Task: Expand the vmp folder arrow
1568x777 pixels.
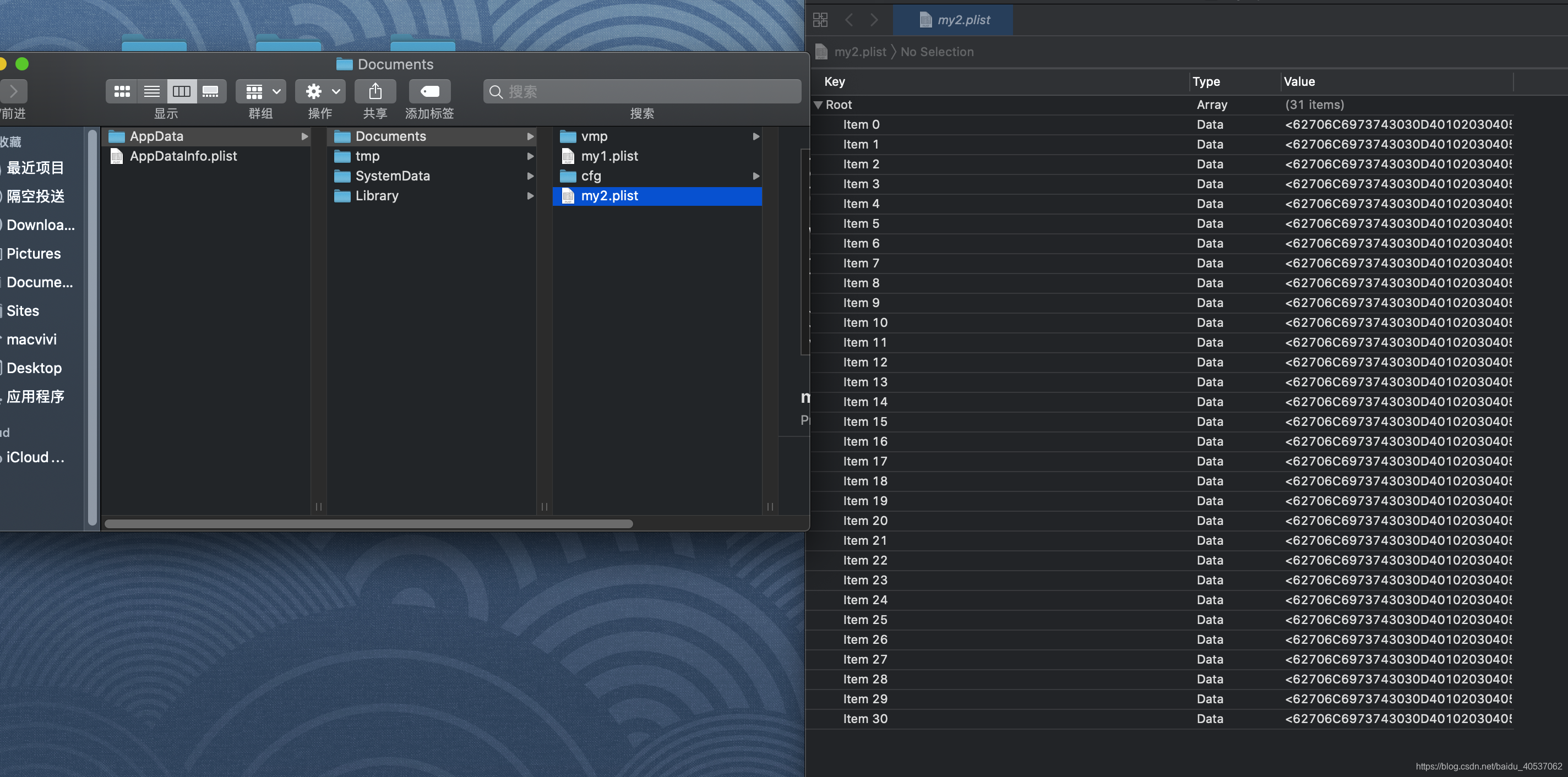Action: [x=756, y=136]
